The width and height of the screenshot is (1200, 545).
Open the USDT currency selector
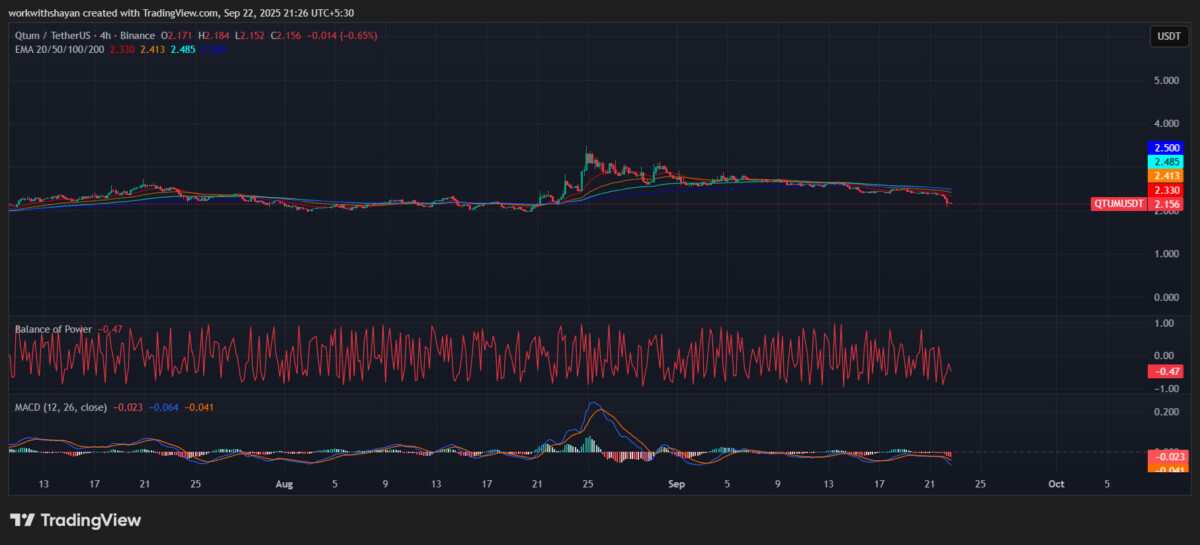point(1168,36)
